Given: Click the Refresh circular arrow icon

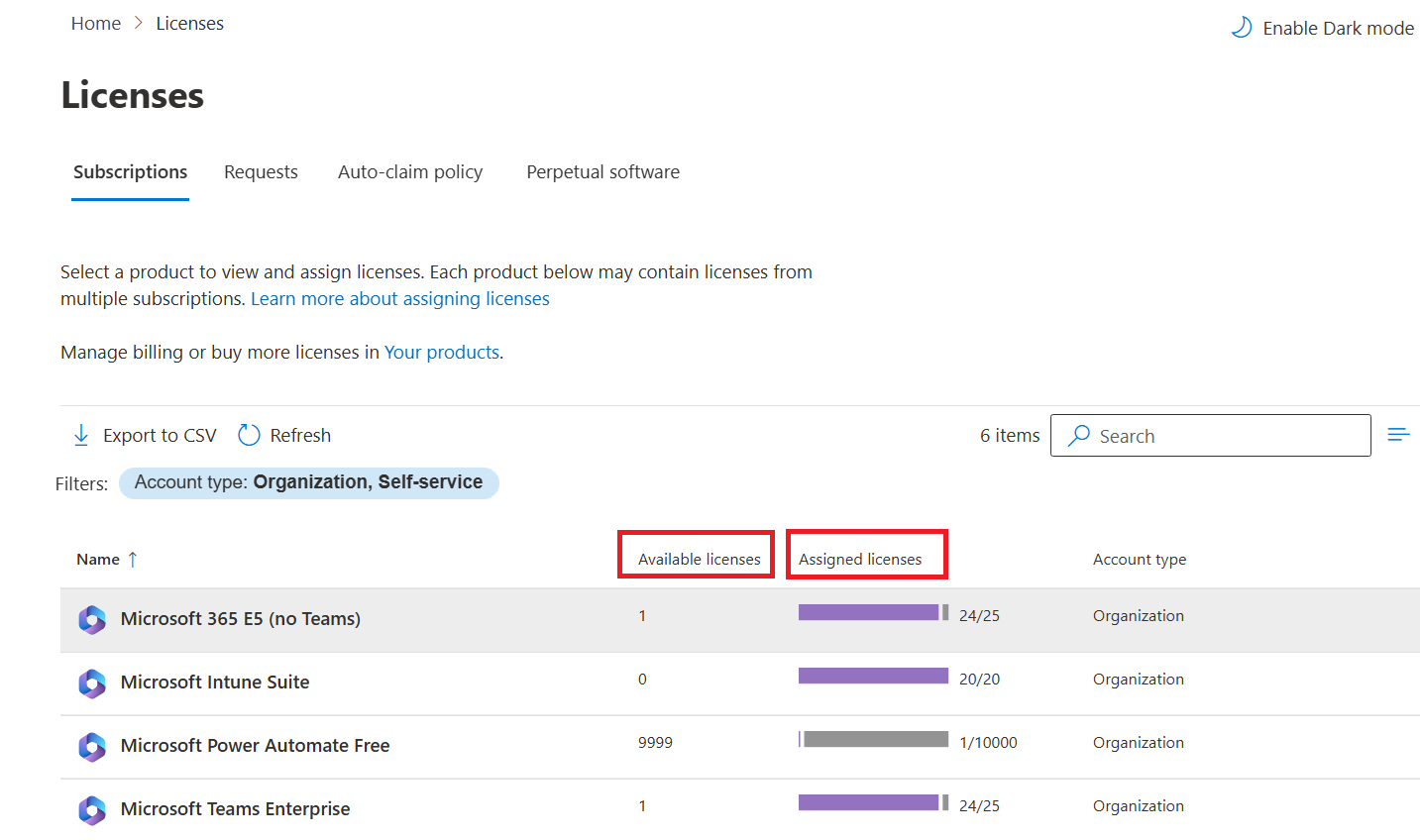Looking at the screenshot, I should [x=249, y=436].
